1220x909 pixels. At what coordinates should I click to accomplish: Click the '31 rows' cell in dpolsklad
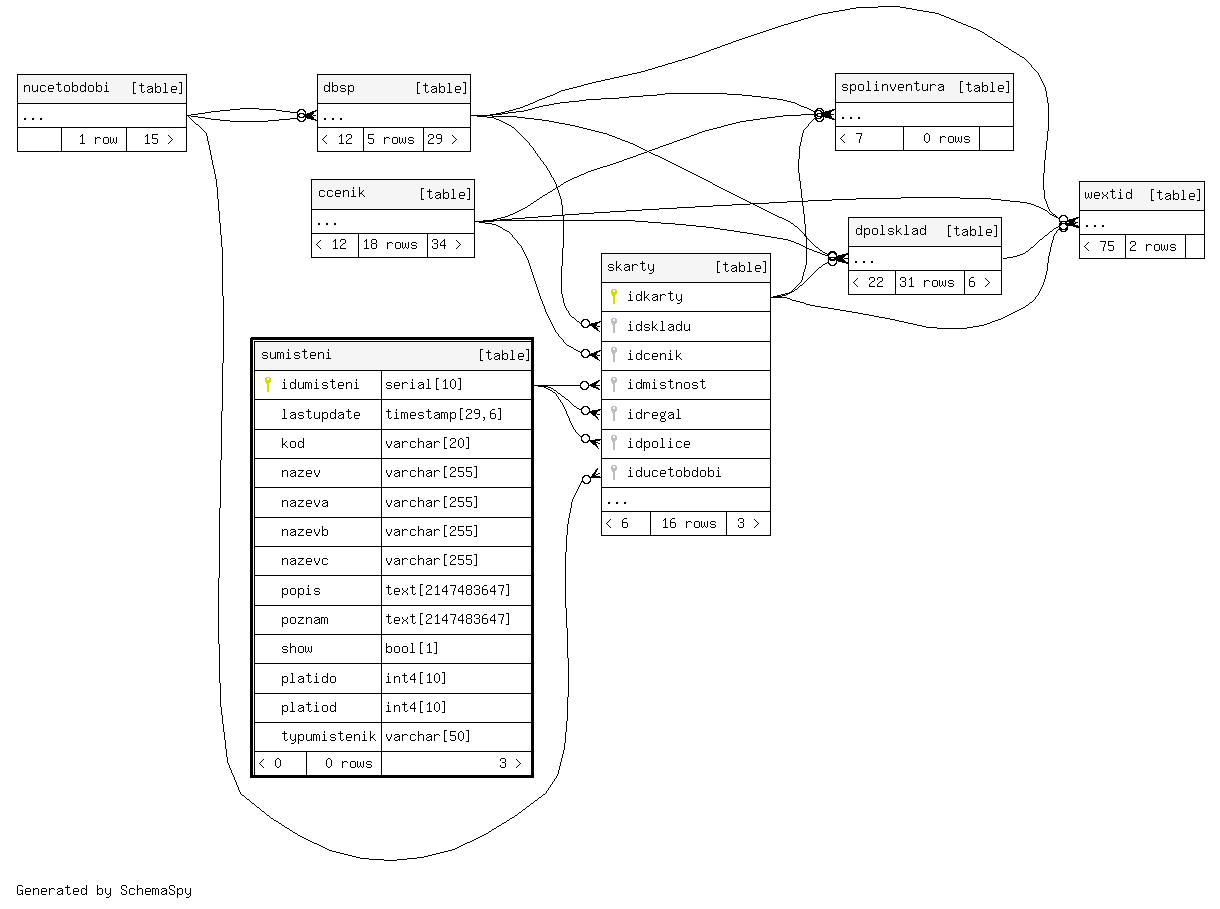pyautogui.click(x=928, y=283)
